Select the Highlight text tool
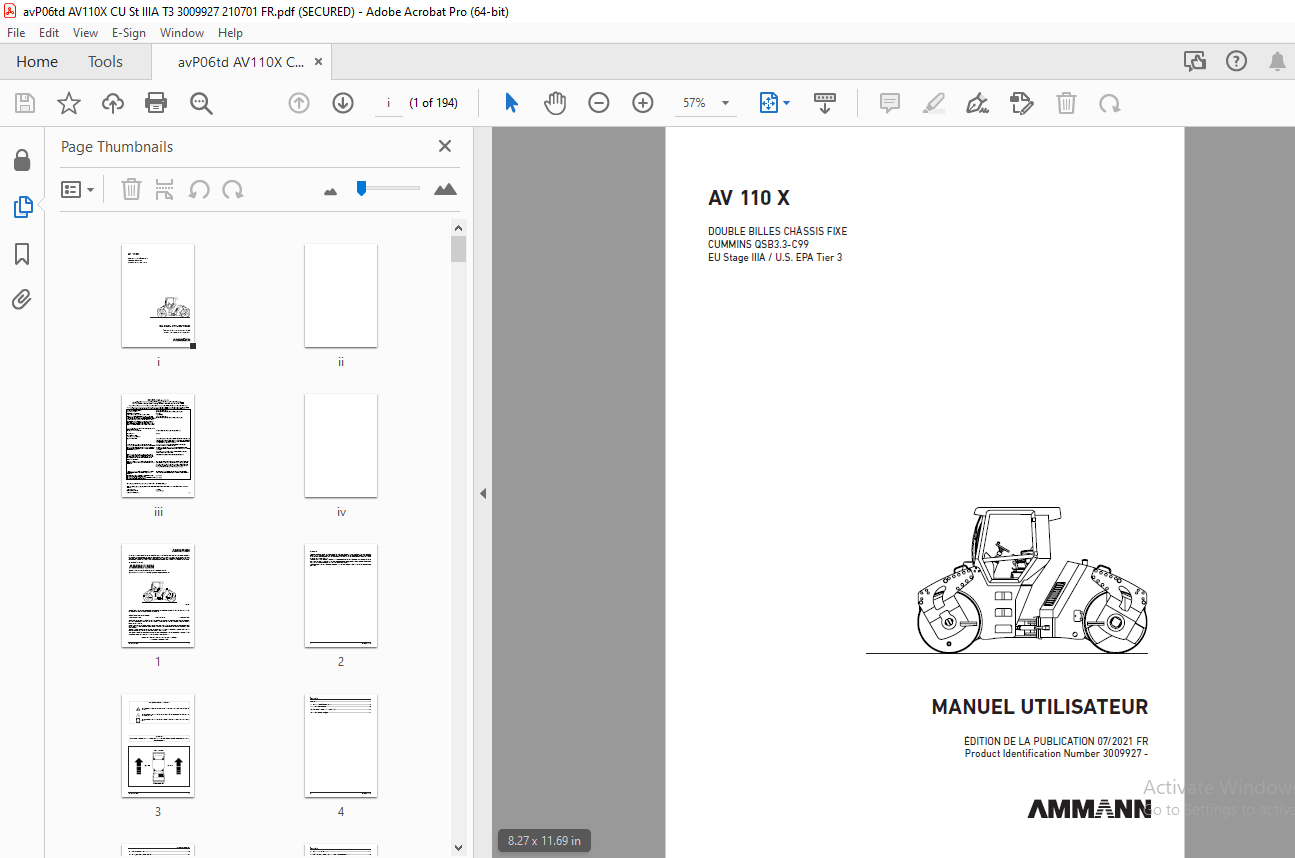 coord(934,103)
